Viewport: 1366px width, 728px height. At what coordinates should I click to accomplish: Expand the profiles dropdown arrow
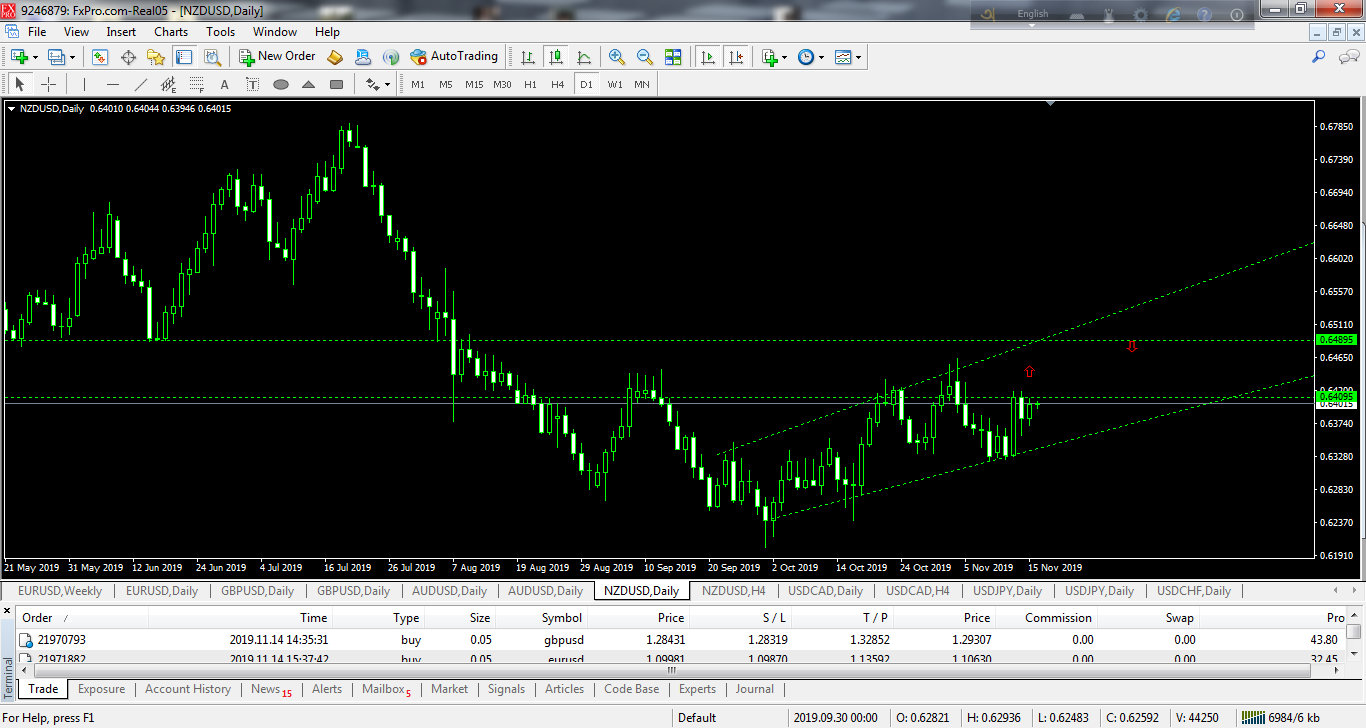73,57
